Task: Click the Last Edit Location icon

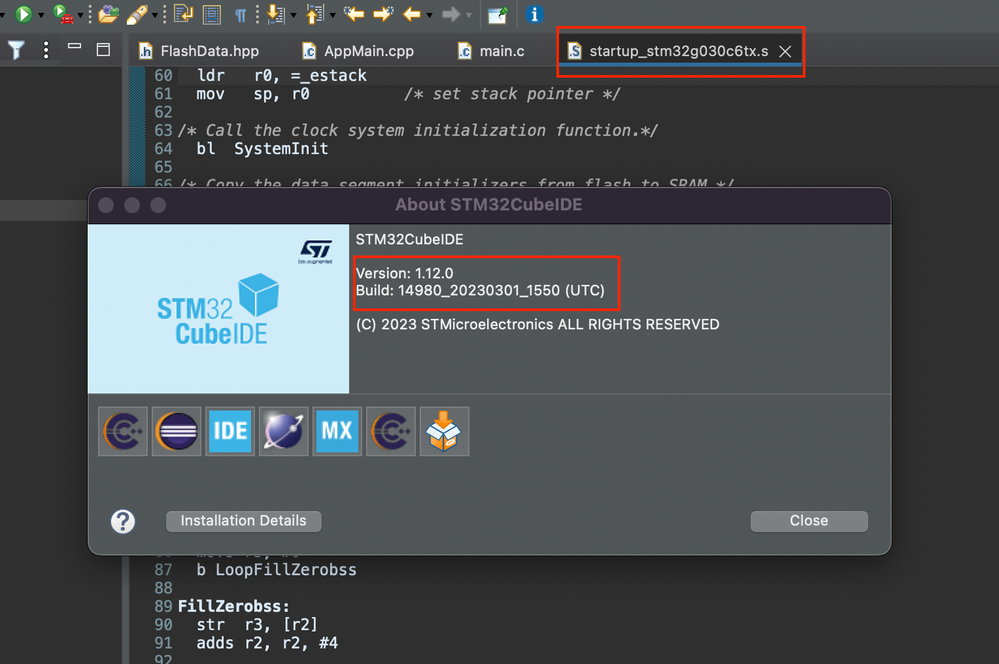Action: pyautogui.click(x=354, y=13)
